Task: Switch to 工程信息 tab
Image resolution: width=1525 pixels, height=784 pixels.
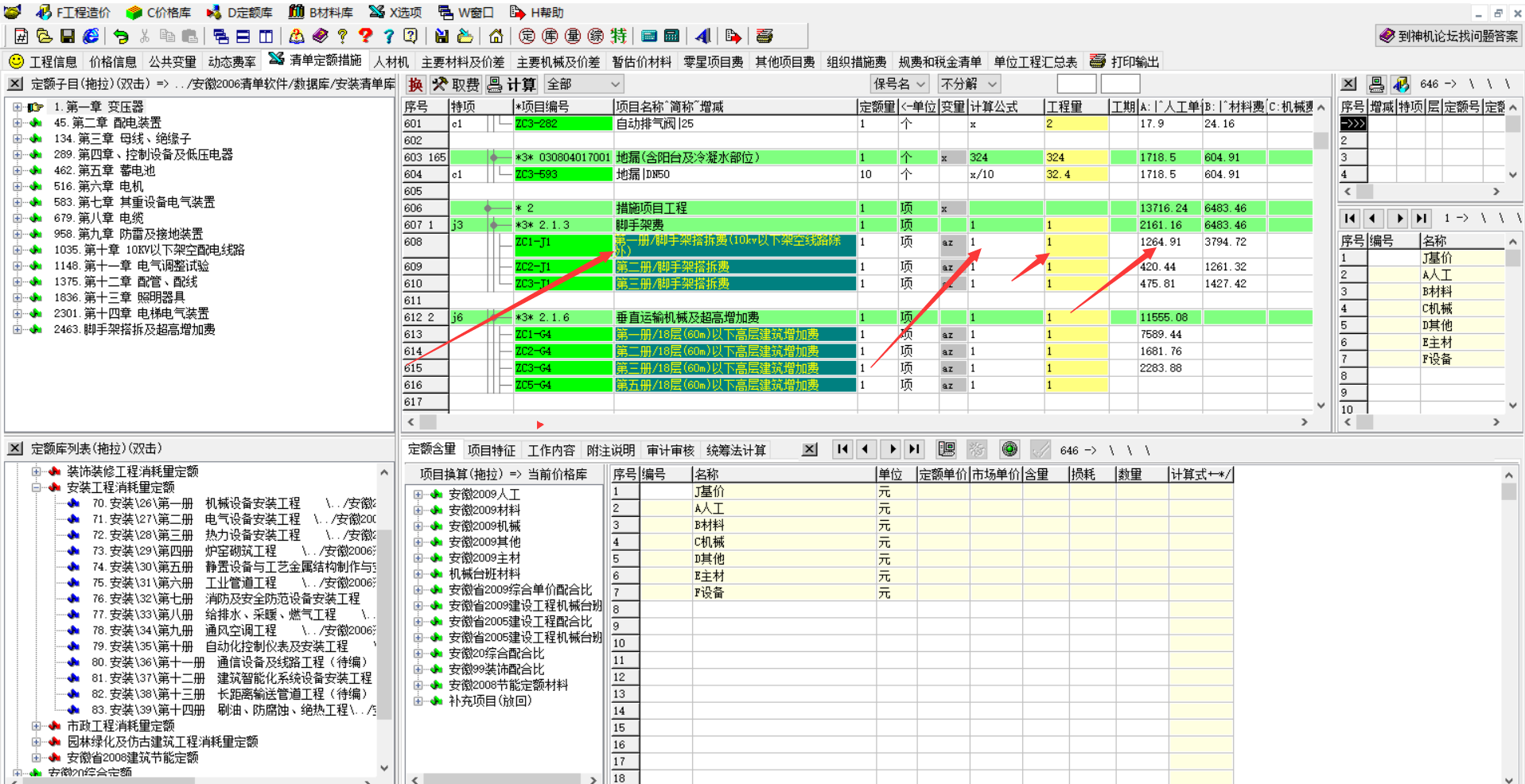Action: pyautogui.click(x=44, y=62)
